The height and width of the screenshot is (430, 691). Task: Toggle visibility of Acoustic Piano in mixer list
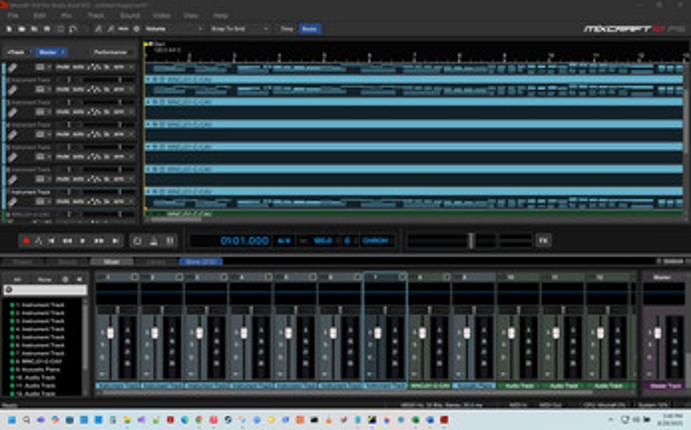[x=12, y=367]
